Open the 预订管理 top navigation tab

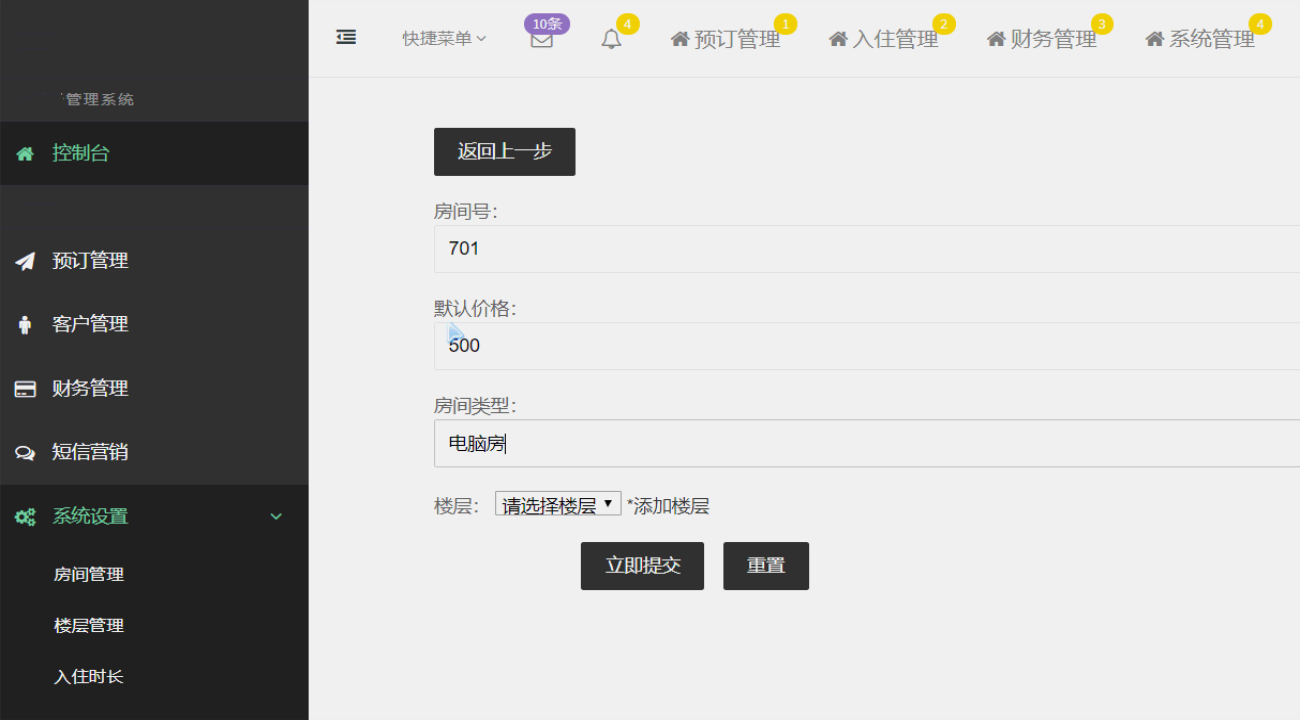[725, 39]
